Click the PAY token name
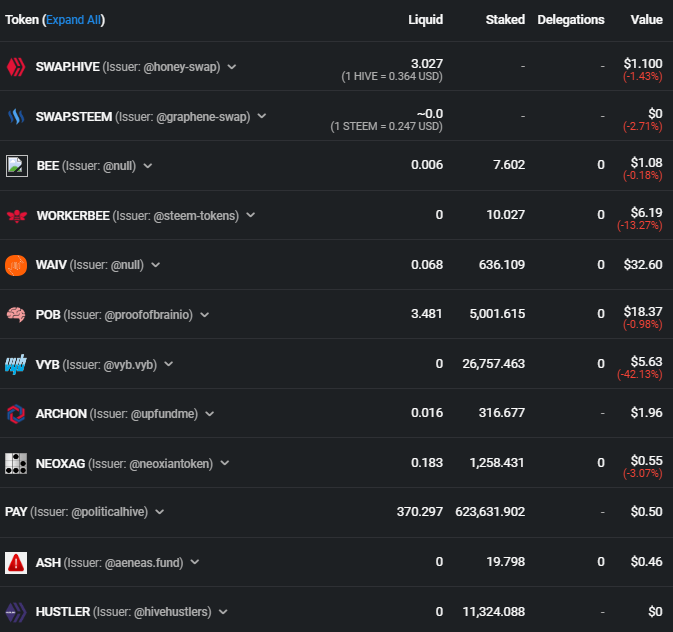This screenshot has width=673, height=632. coord(16,512)
